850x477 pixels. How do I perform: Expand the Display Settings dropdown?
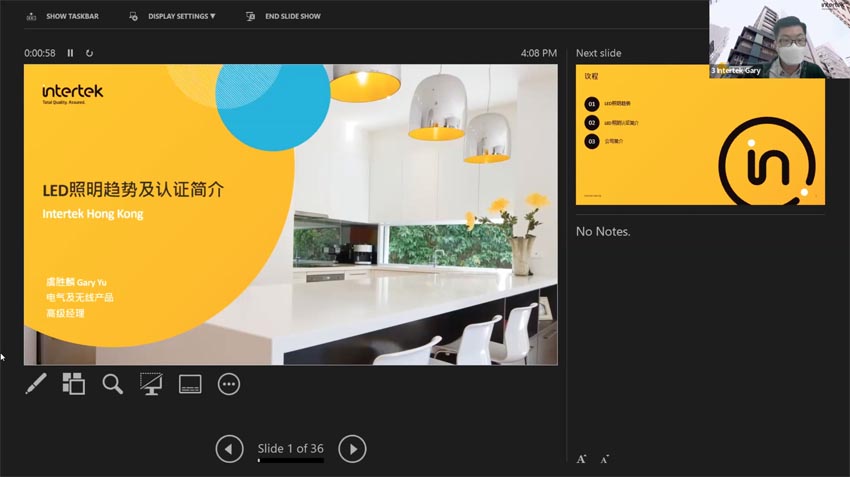(173, 16)
